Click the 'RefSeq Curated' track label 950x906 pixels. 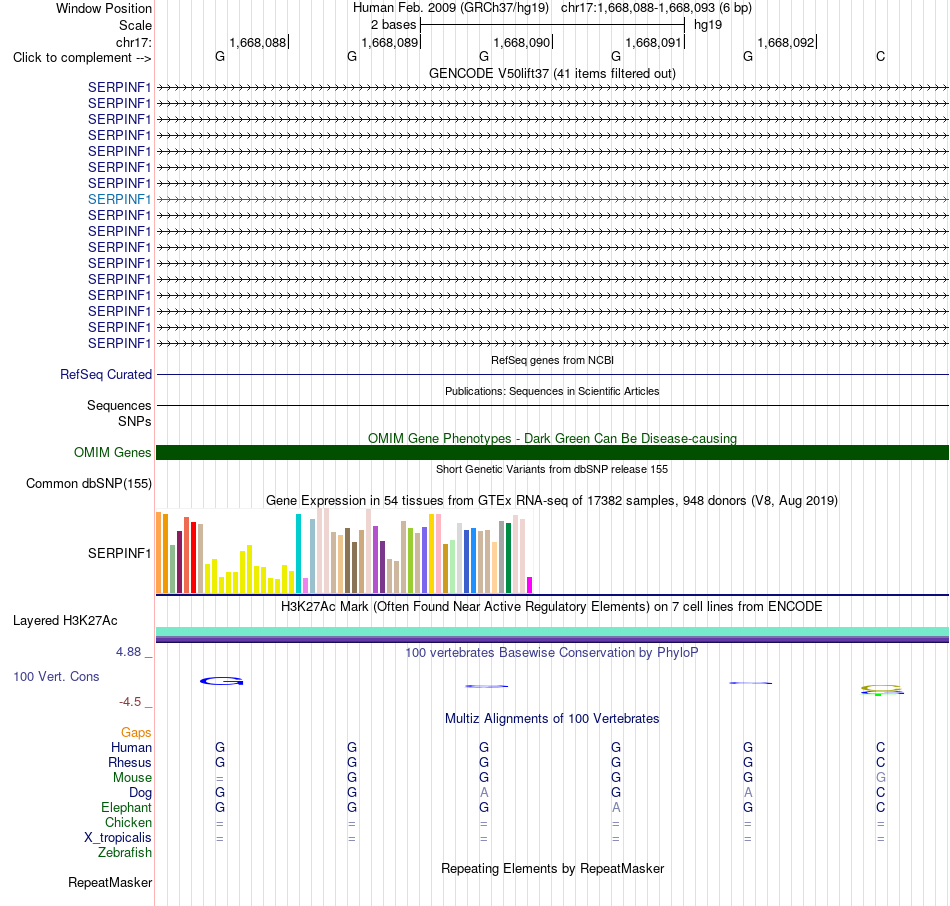106,375
